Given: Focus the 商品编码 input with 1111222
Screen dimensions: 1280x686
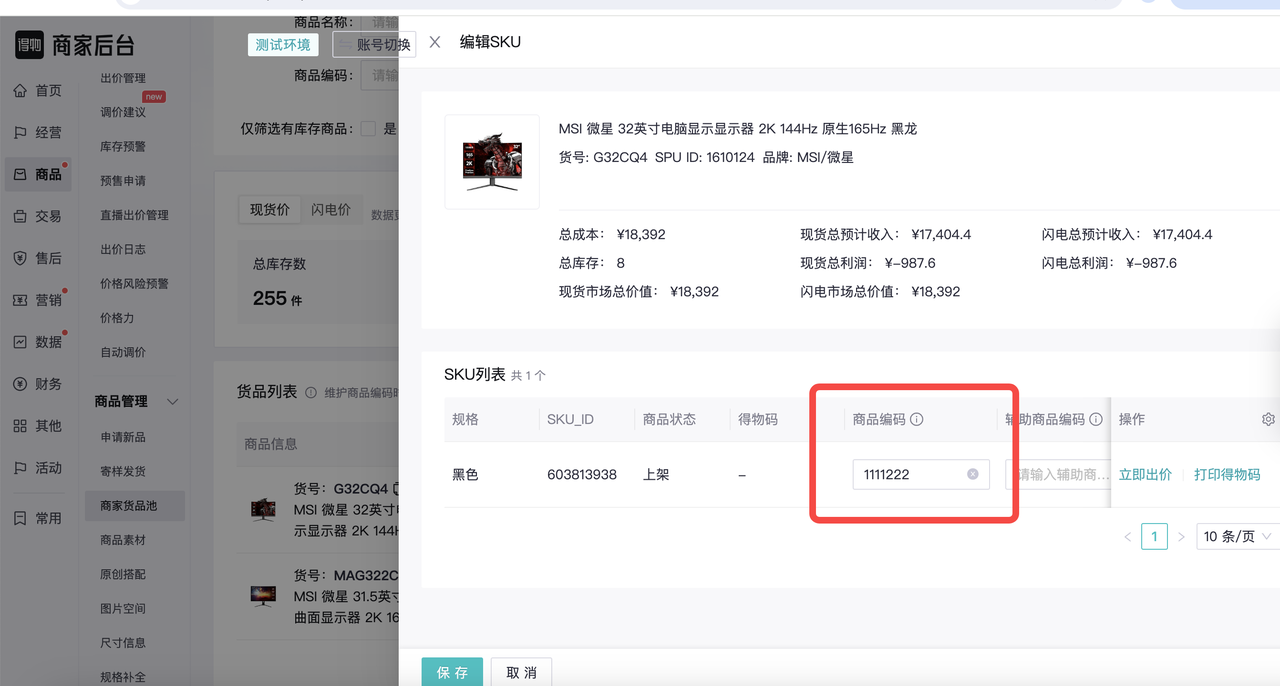Looking at the screenshot, I should (x=920, y=475).
